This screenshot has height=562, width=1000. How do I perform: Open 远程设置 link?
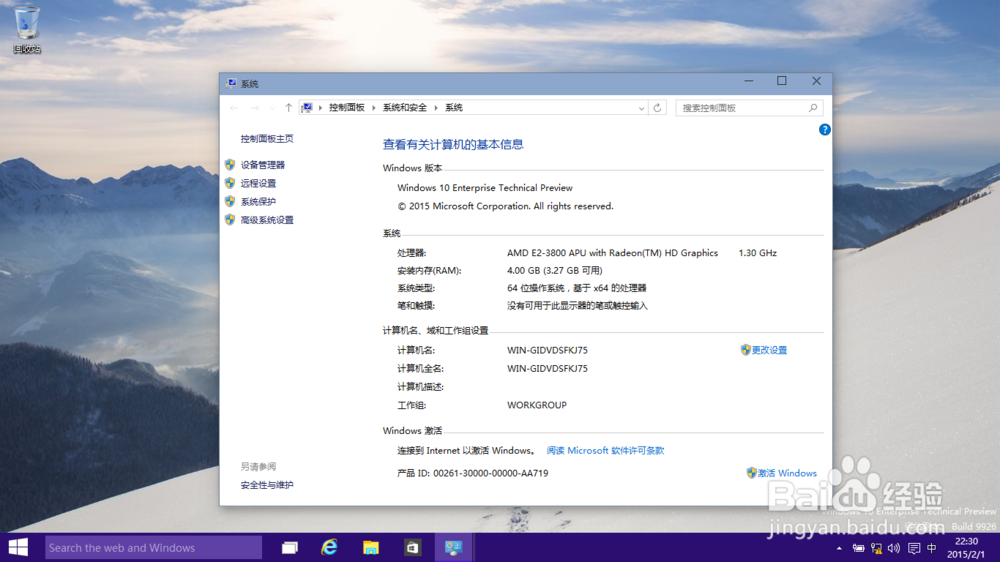click(x=258, y=183)
